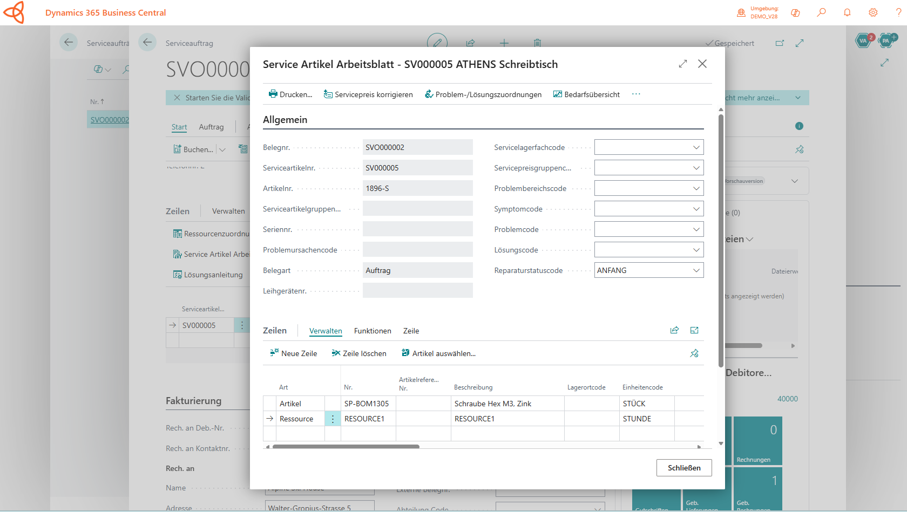Click the 40000 value link
This screenshot has height=512, width=907.
click(x=787, y=399)
